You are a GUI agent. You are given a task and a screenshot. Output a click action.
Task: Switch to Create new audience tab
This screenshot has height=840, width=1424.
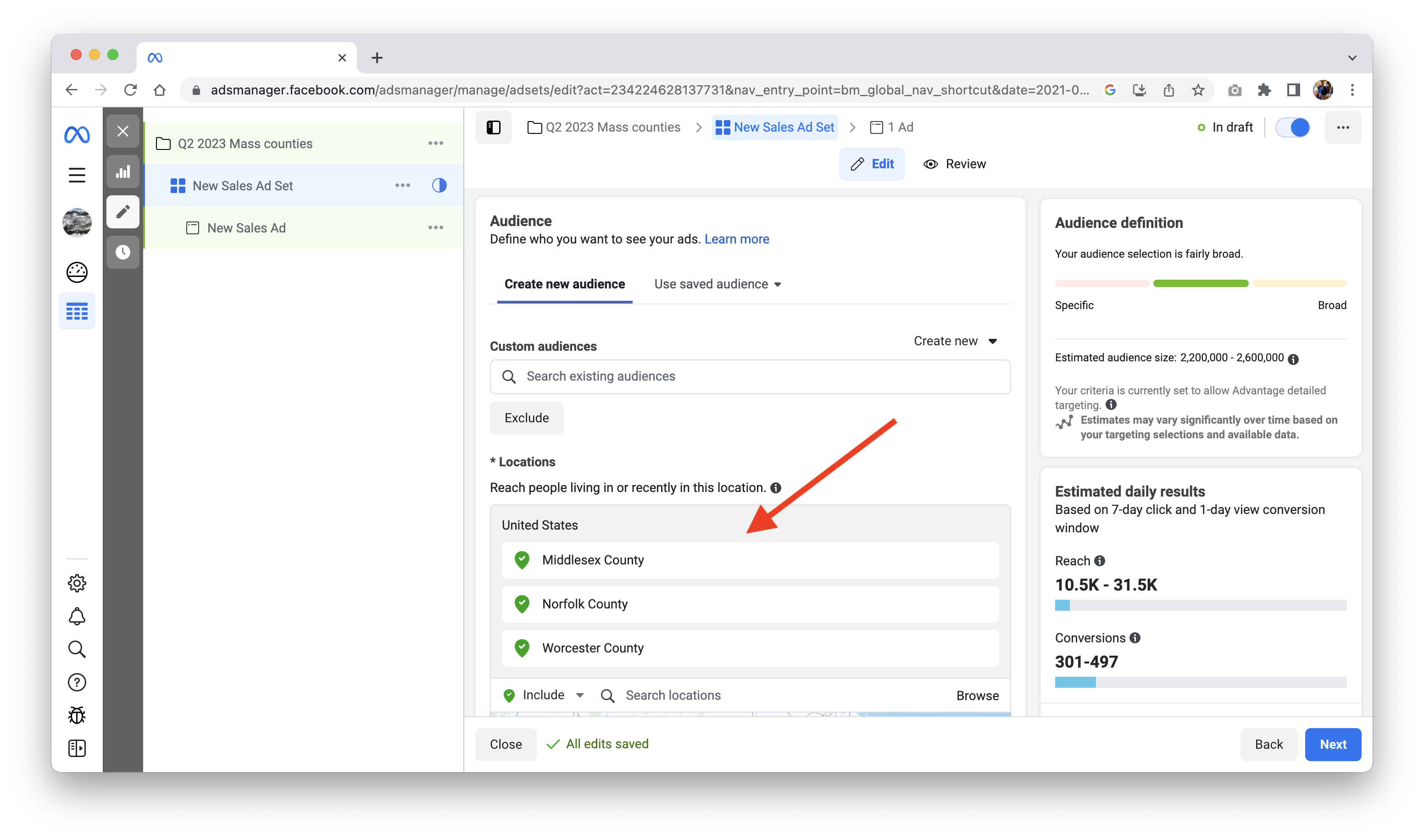(564, 284)
